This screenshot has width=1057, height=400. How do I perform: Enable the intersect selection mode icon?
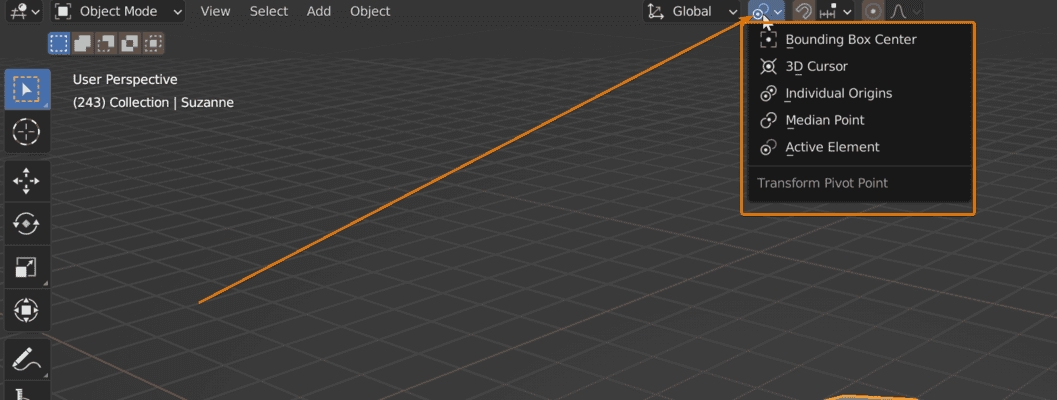click(x=154, y=43)
